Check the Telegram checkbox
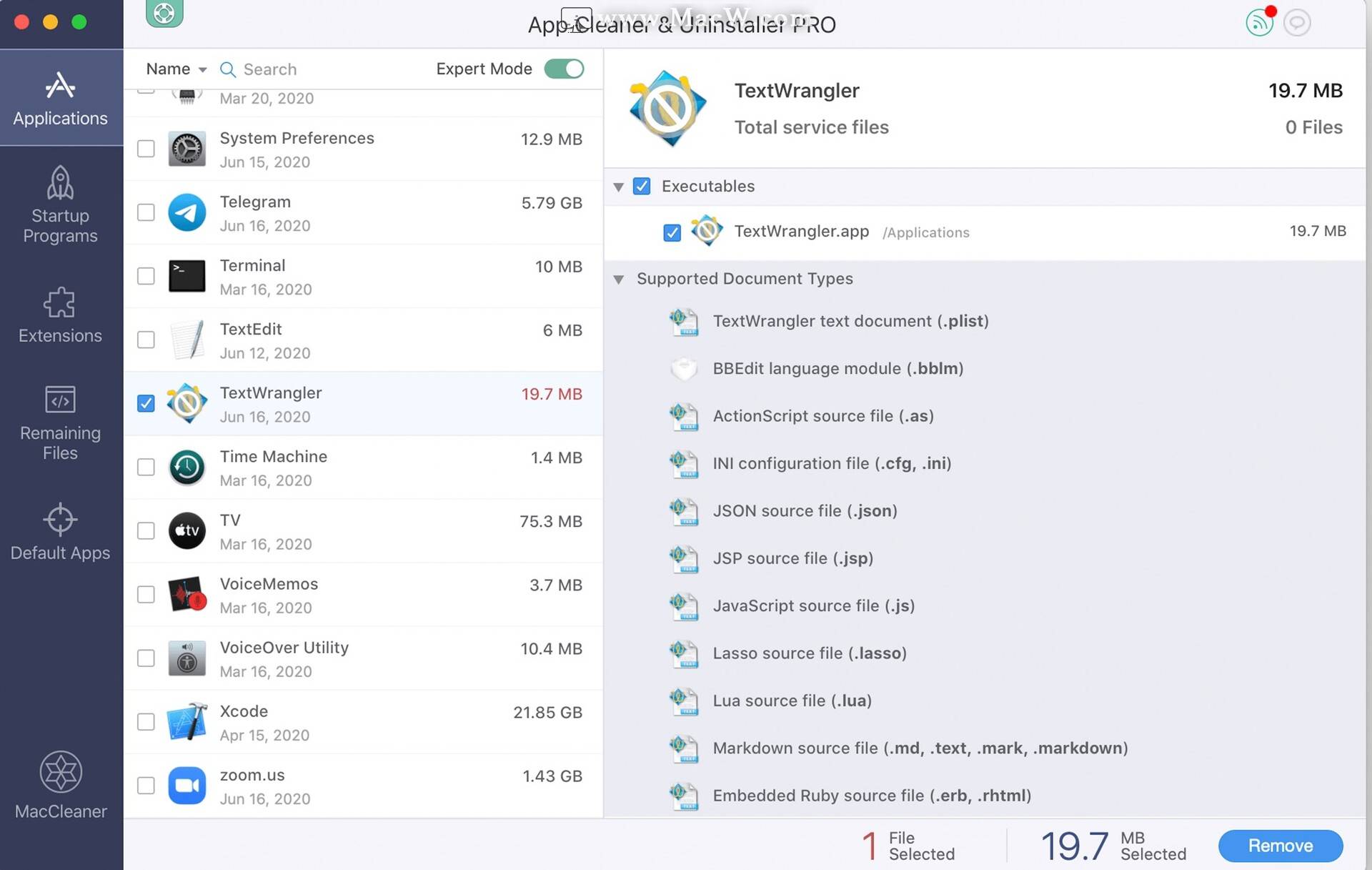 tap(146, 212)
